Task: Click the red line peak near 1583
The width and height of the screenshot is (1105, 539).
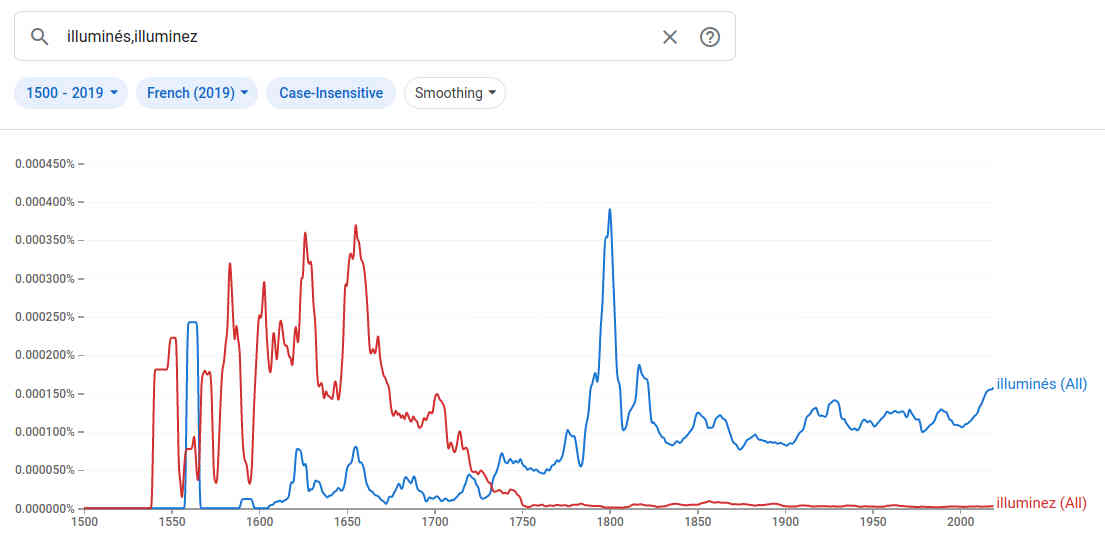Action: 230,265
